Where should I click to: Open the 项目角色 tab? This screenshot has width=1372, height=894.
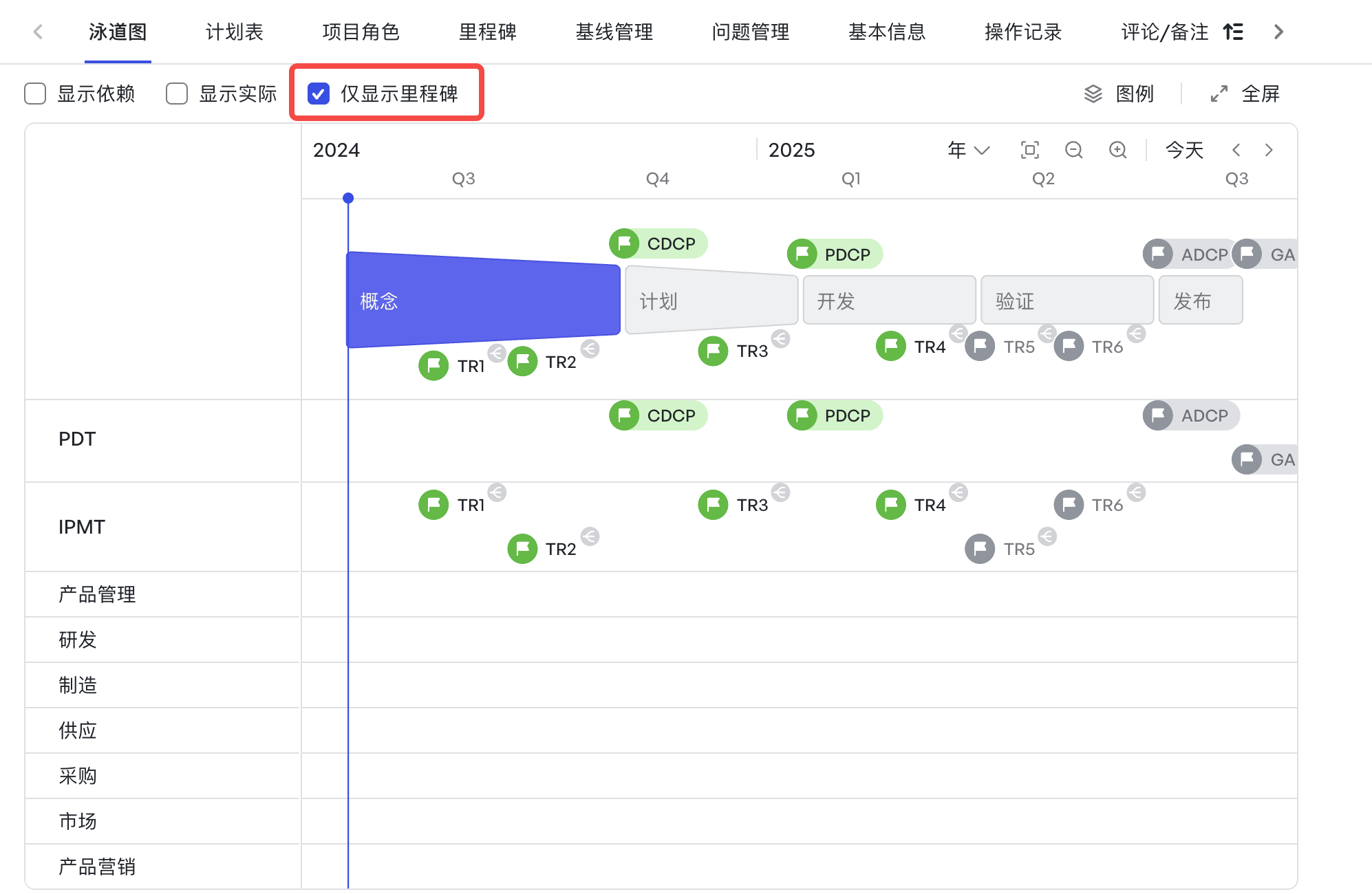point(361,32)
